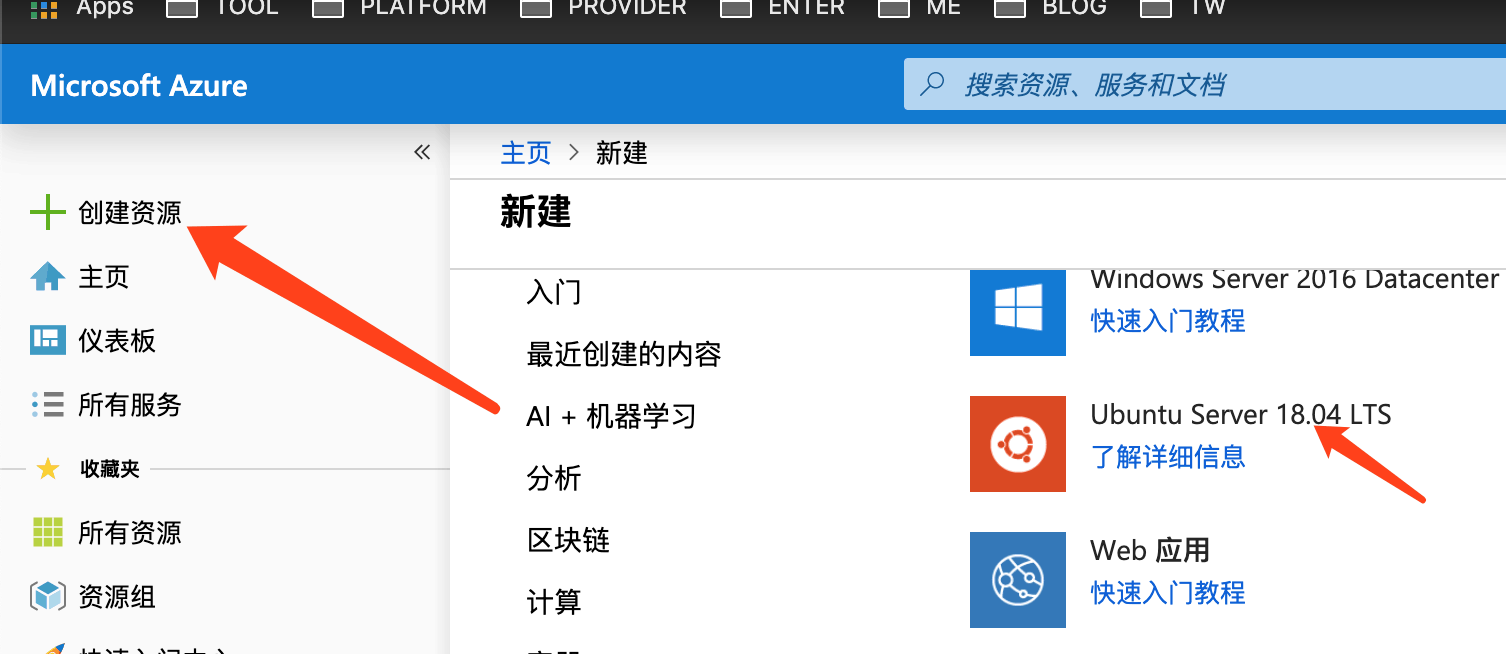Click the 主页 breadcrumb link
1506x654 pixels.
pyautogui.click(x=526, y=153)
